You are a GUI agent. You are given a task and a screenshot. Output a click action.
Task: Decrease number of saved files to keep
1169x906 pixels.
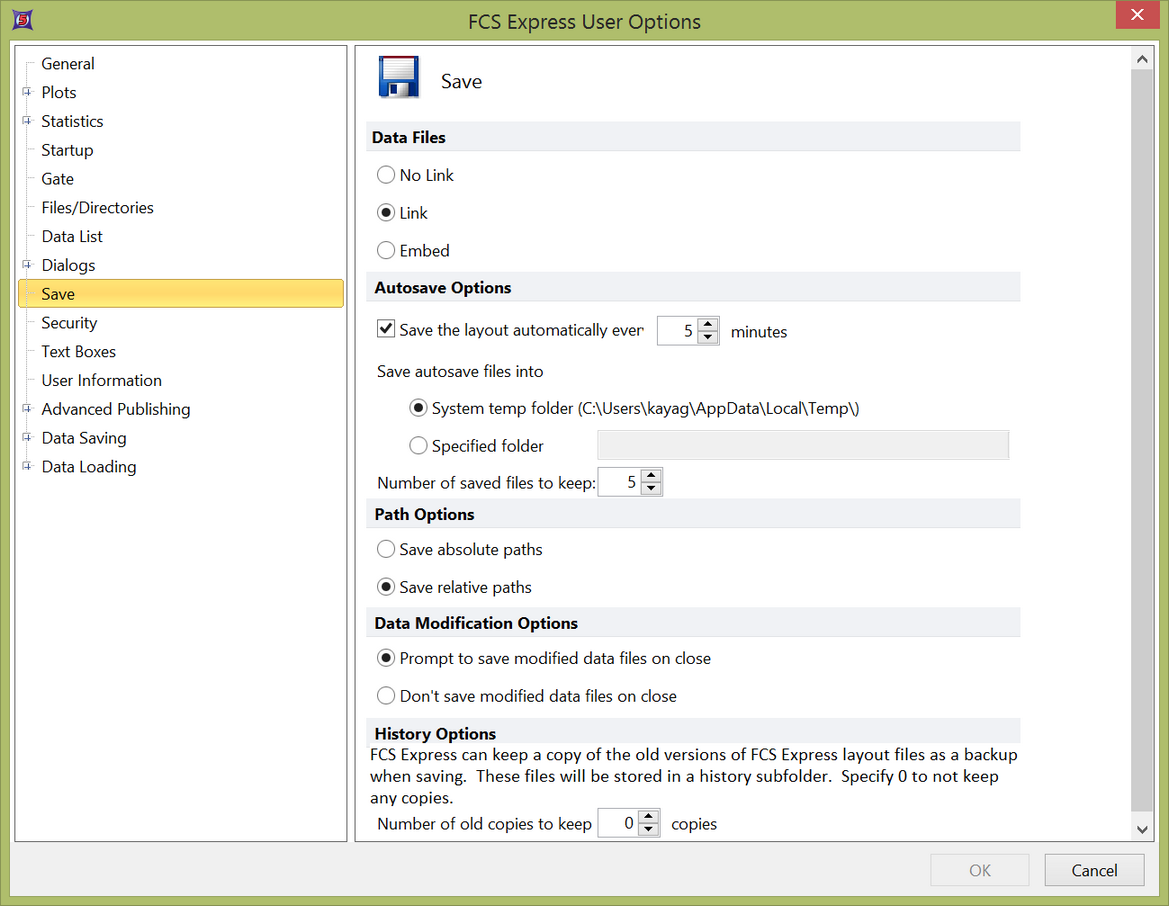[651, 489]
